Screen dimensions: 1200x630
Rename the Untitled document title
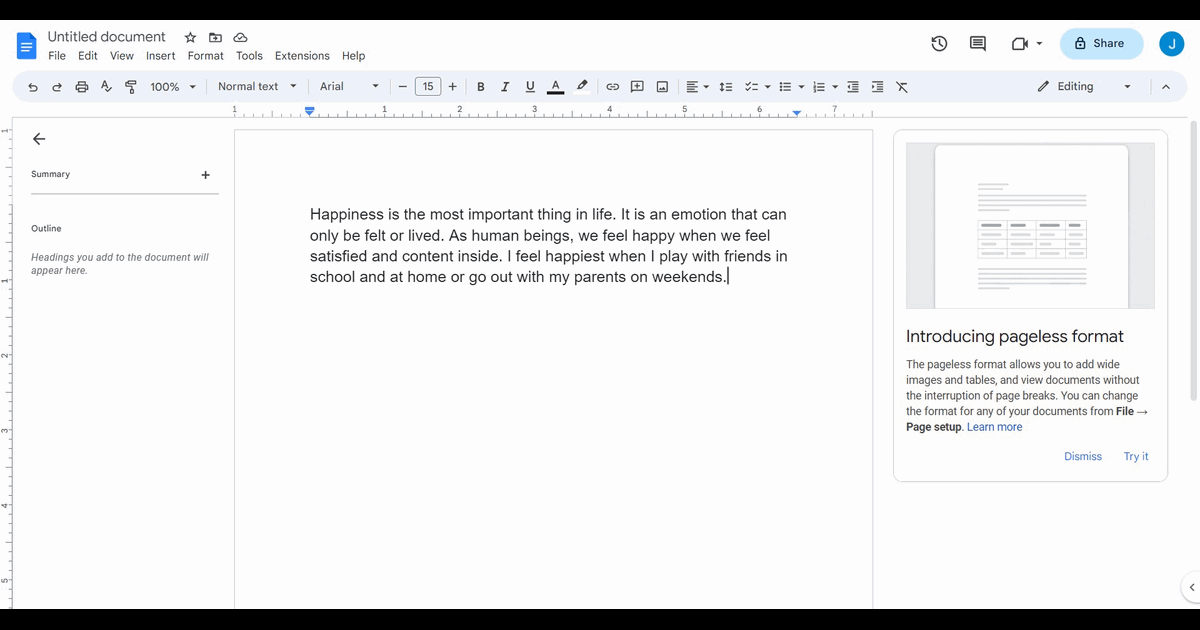pos(107,37)
